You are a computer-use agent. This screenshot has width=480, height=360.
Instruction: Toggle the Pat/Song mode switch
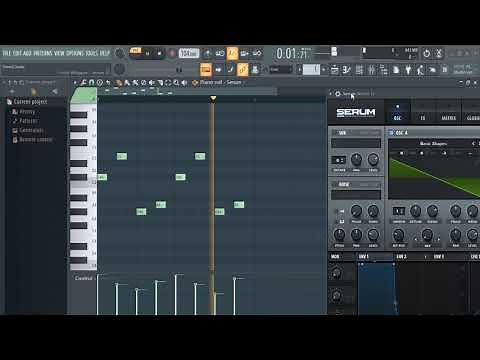tap(135, 51)
